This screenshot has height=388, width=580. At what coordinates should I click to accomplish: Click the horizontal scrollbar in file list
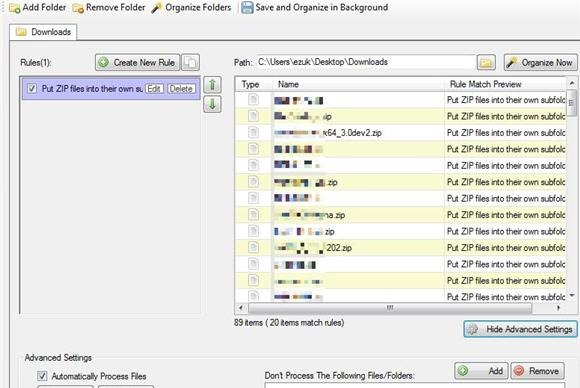[x=390, y=308]
